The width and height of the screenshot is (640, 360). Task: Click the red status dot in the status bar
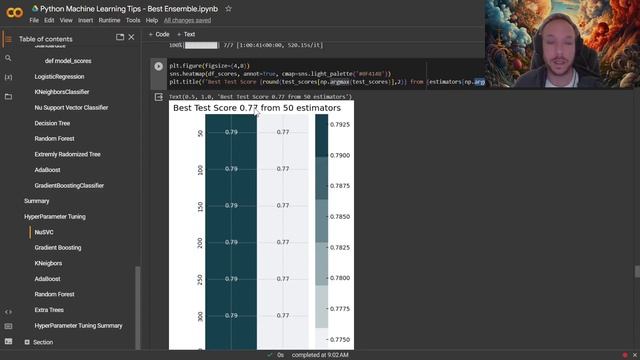click(625, 355)
